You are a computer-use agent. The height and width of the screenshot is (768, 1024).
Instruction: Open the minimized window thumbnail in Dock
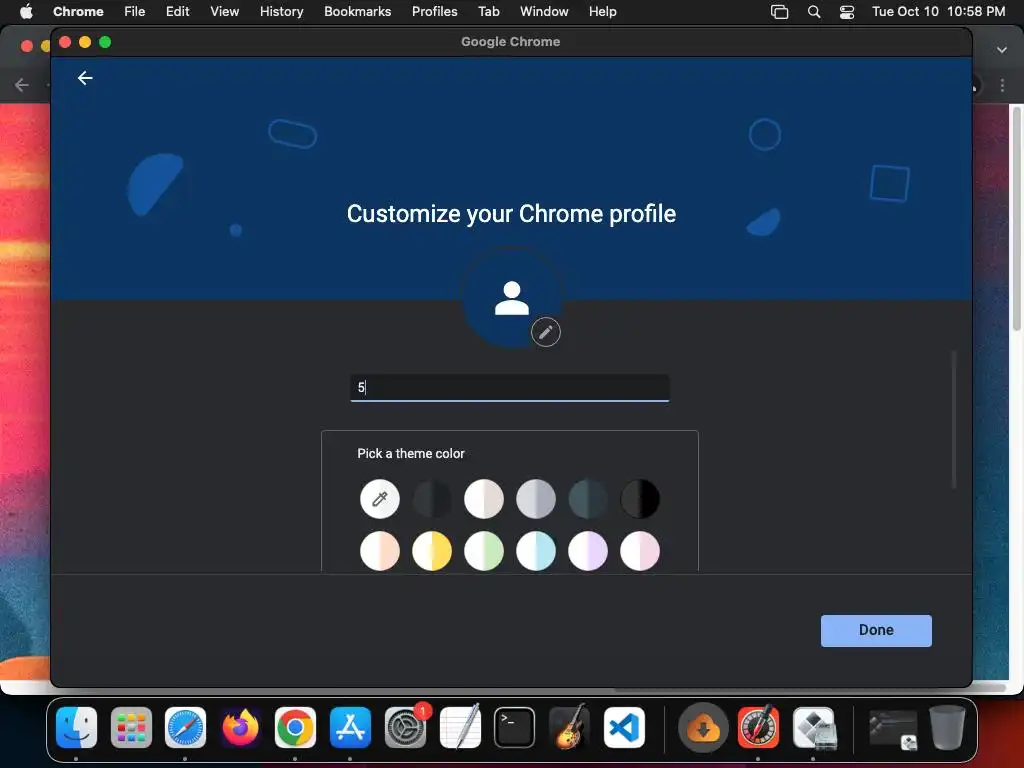(x=893, y=729)
